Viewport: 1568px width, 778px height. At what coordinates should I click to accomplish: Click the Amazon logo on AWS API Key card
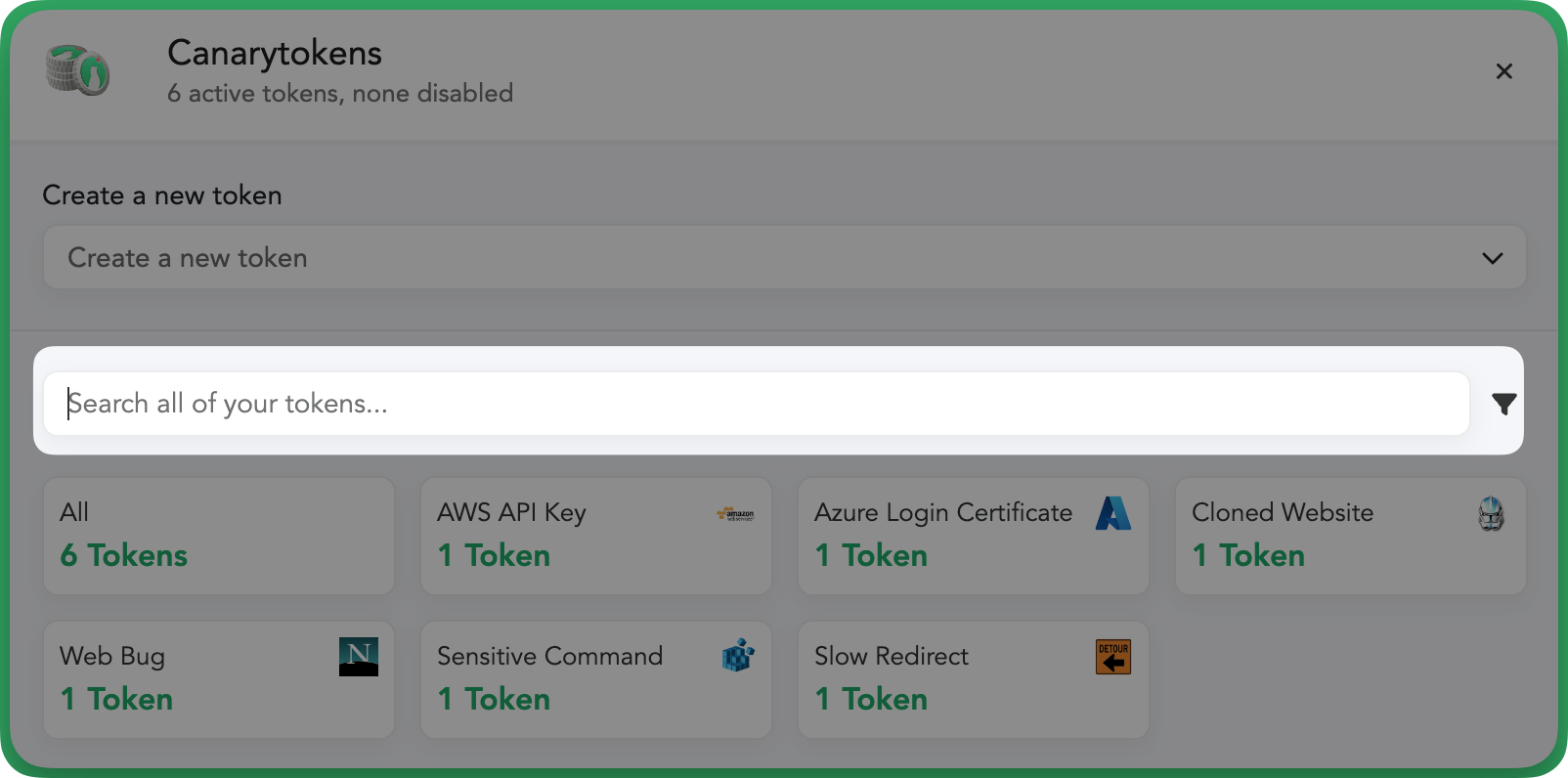pyautogui.click(x=735, y=513)
